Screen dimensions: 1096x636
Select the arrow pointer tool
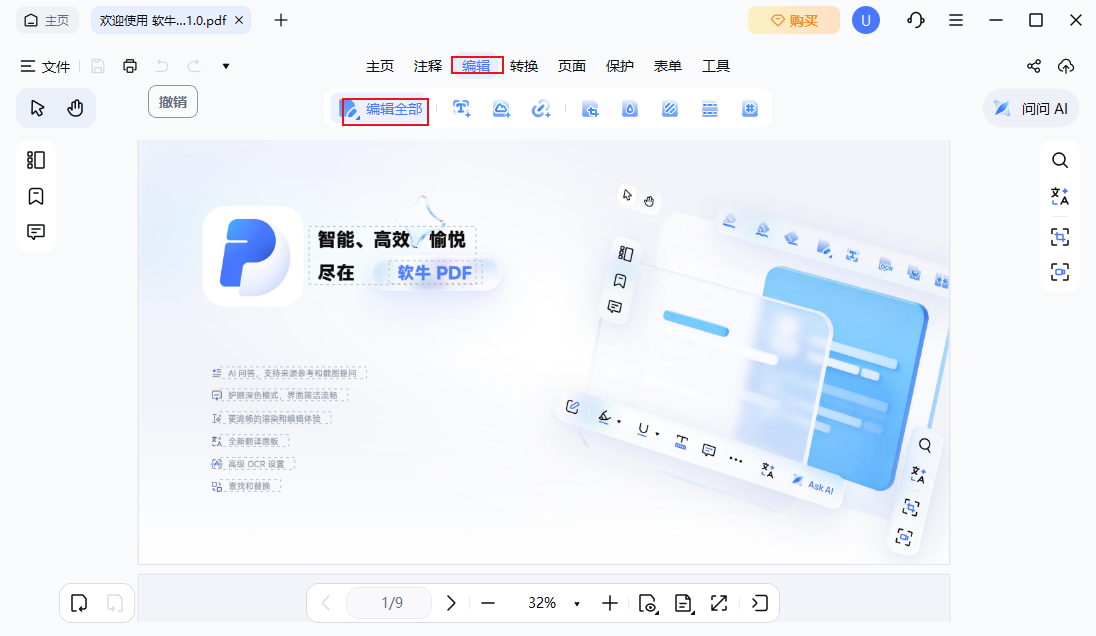tap(37, 108)
